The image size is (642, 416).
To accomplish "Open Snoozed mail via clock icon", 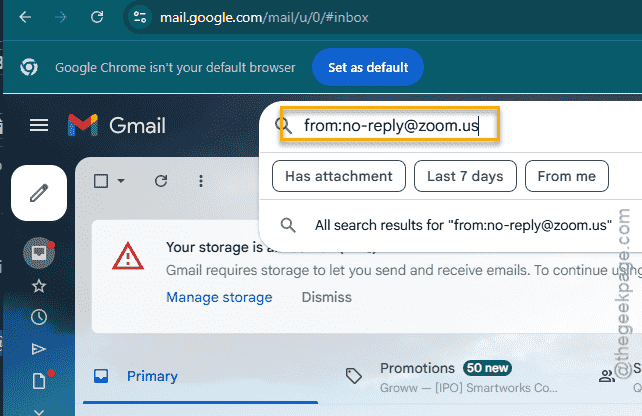I will [x=39, y=317].
